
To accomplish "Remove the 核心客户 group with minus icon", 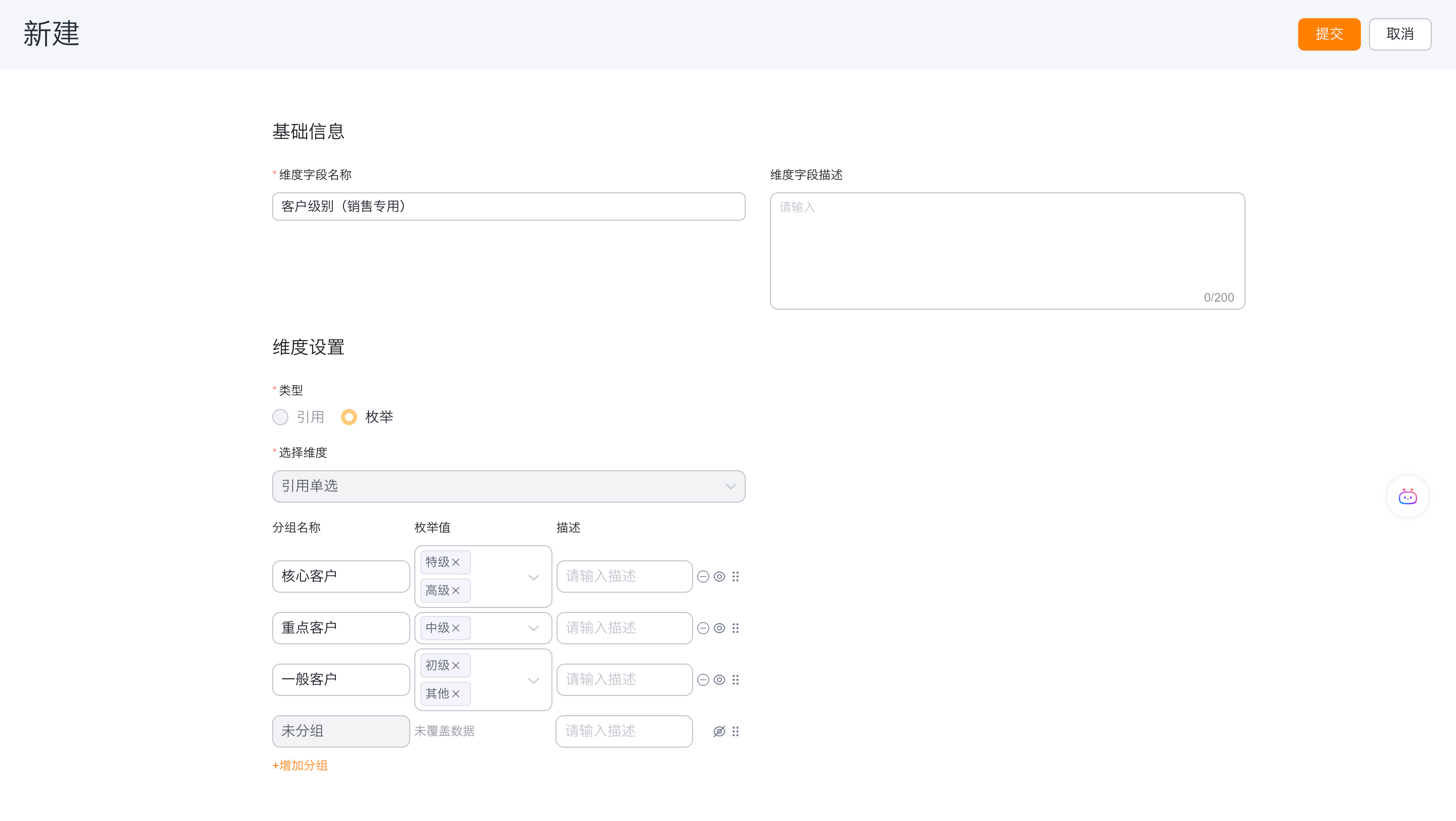I will [x=703, y=577].
